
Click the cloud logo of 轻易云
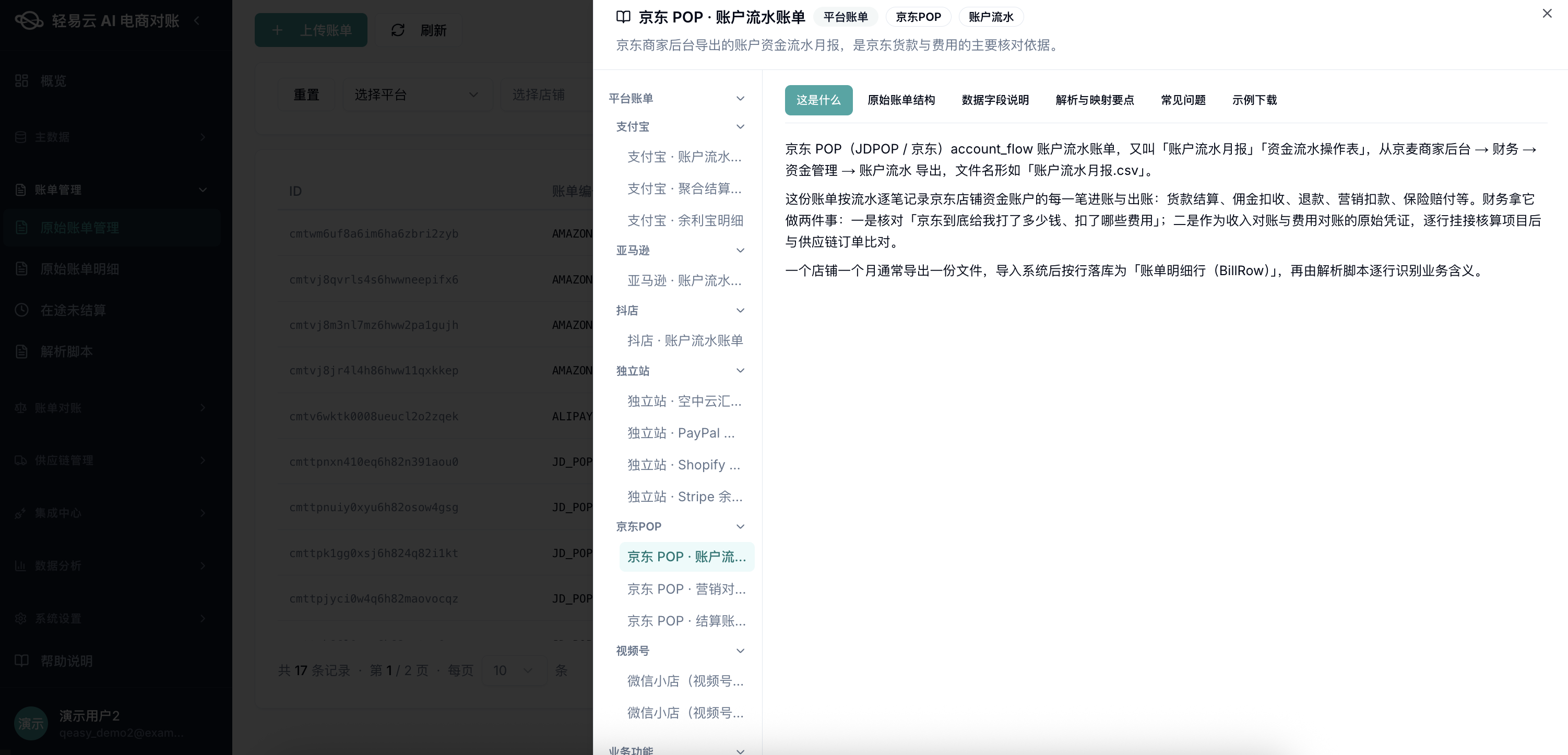[x=29, y=21]
